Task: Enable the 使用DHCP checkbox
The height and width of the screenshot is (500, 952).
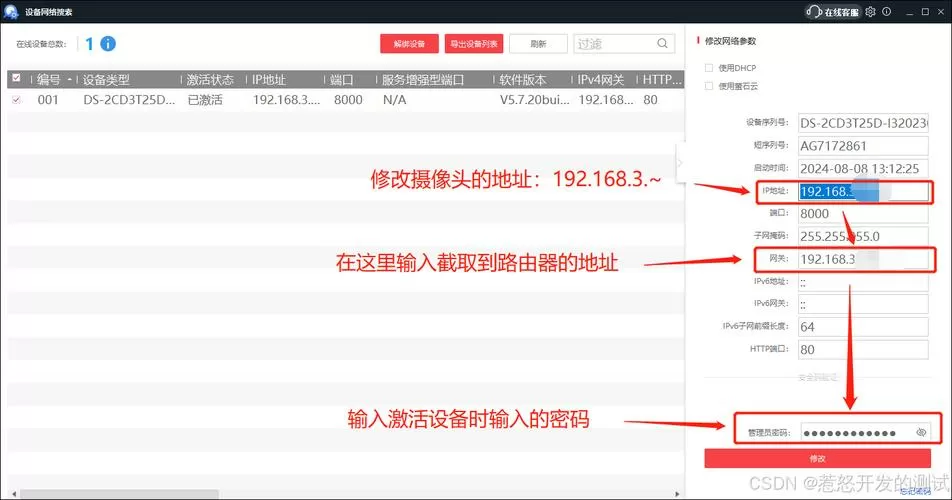Action: pos(709,68)
